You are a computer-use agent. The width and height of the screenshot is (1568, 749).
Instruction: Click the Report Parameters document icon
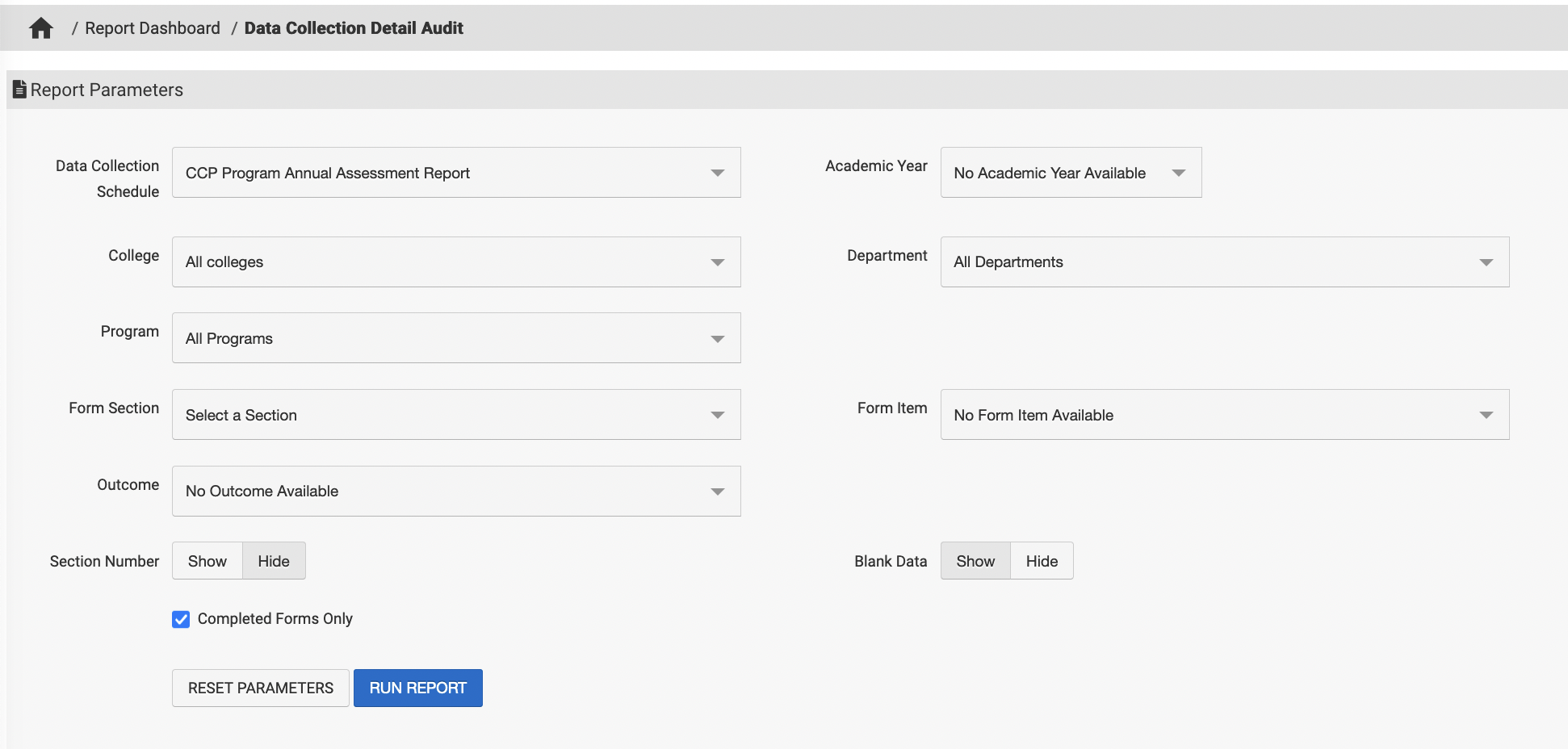tap(19, 90)
